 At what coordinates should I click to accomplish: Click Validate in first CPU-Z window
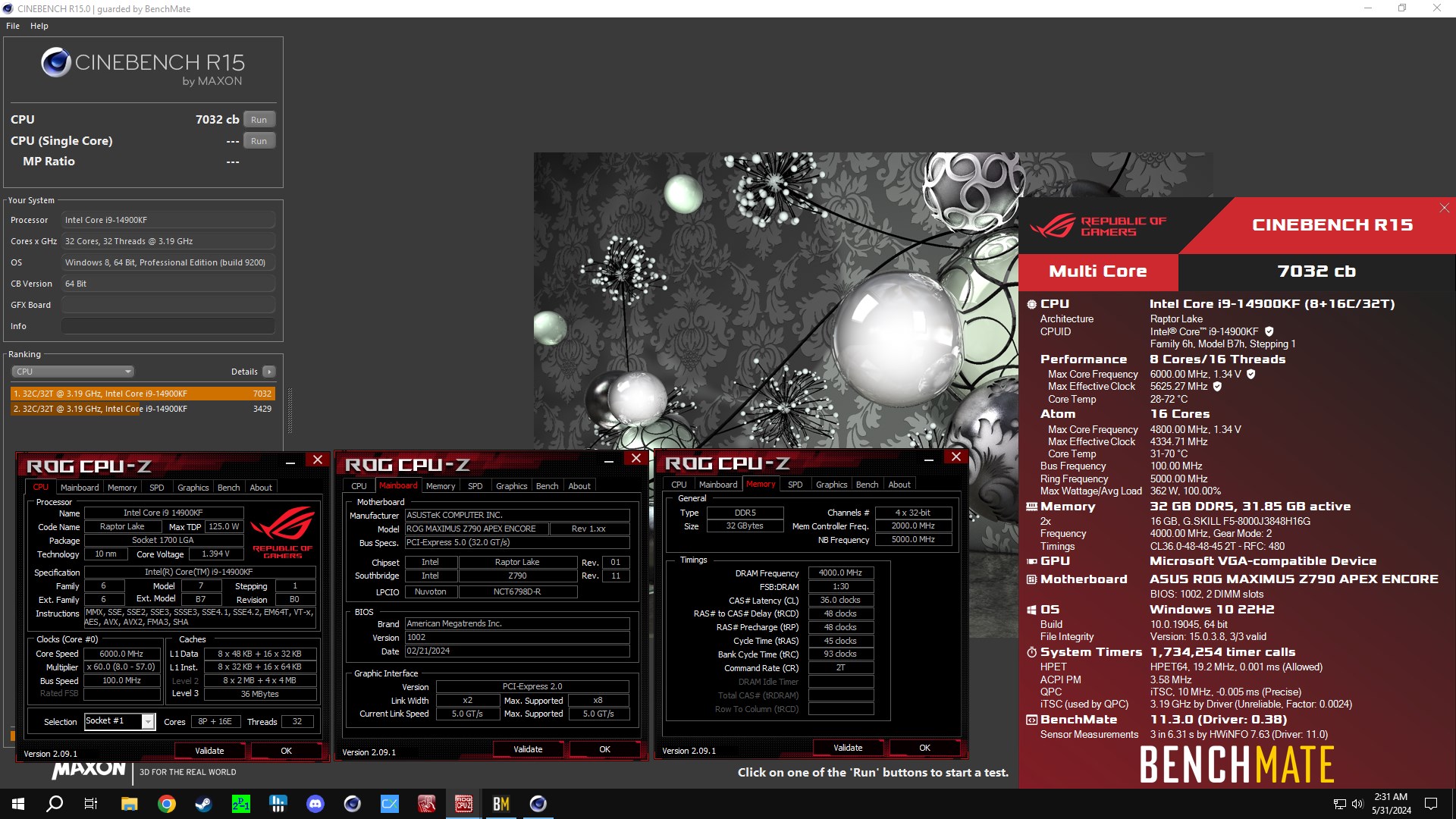pyautogui.click(x=210, y=751)
